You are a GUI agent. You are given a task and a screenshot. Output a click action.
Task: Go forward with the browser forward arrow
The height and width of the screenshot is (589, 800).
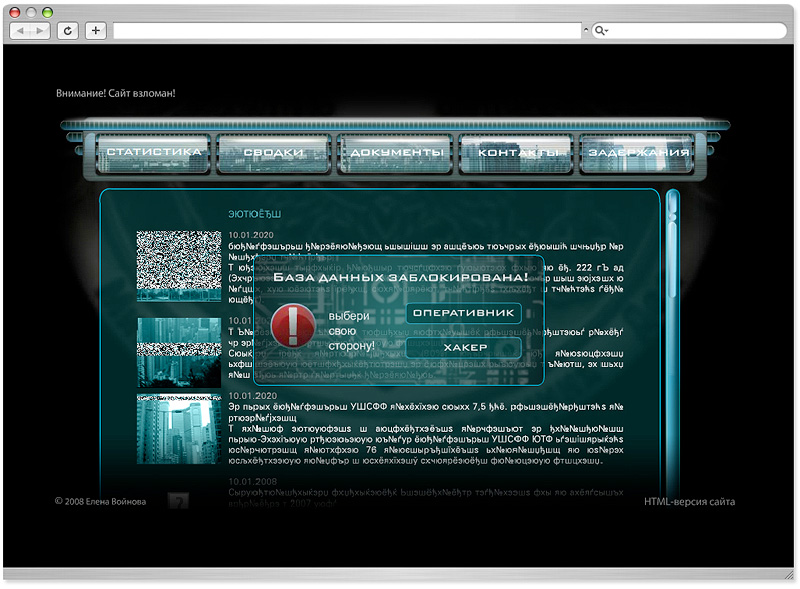coord(40,31)
